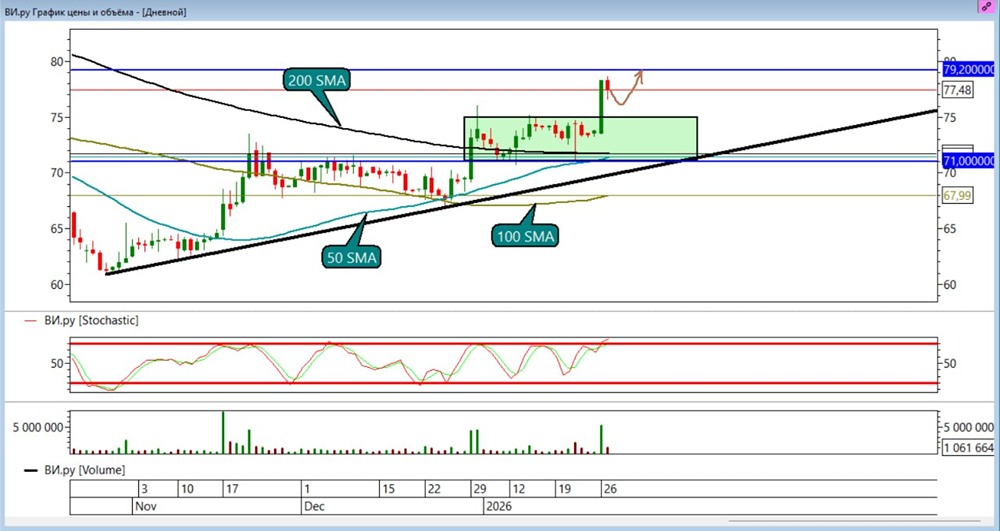Click the 15 date marker on time axis
This screenshot has height=531, width=1000.
[388, 490]
